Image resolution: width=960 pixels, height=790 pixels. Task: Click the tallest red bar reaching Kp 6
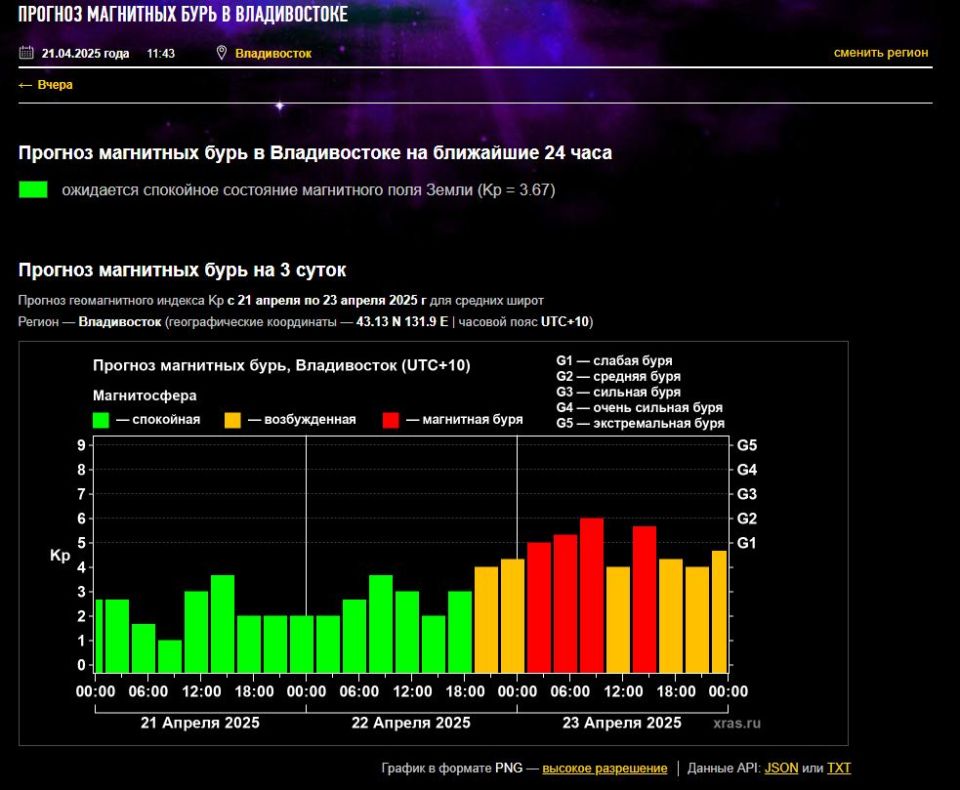pyautogui.click(x=591, y=595)
